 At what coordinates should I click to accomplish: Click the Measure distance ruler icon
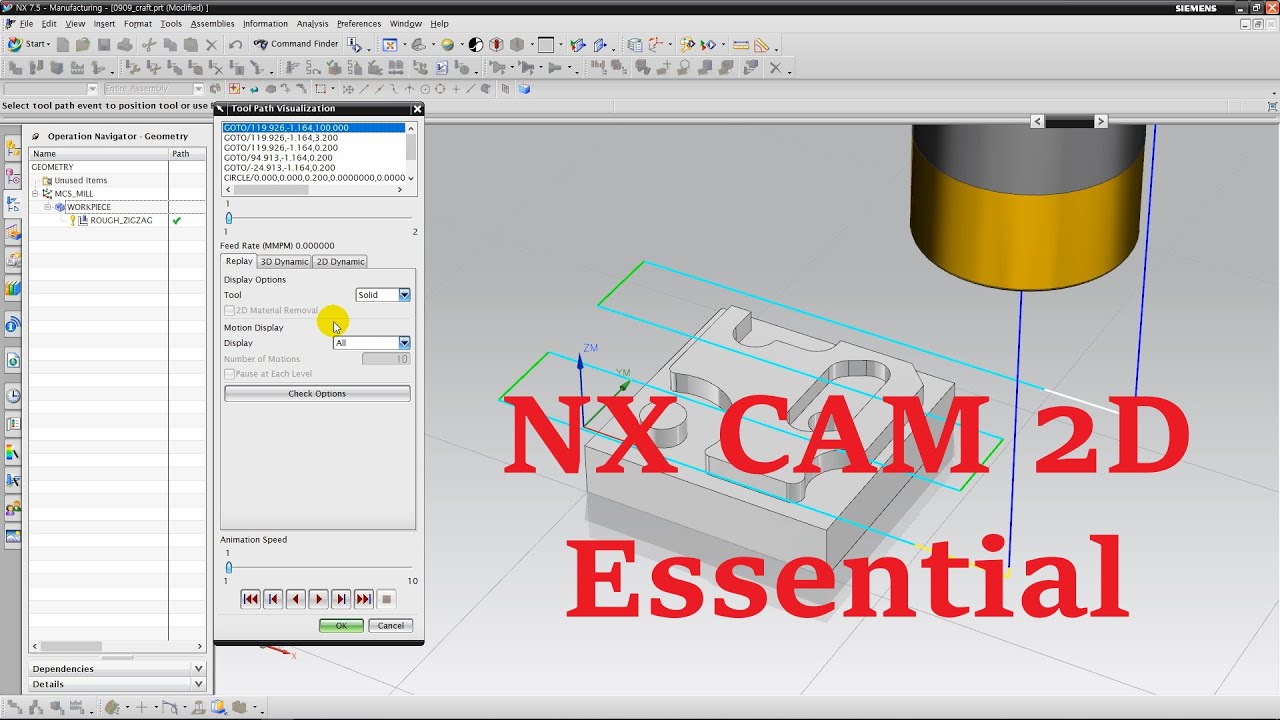point(741,44)
